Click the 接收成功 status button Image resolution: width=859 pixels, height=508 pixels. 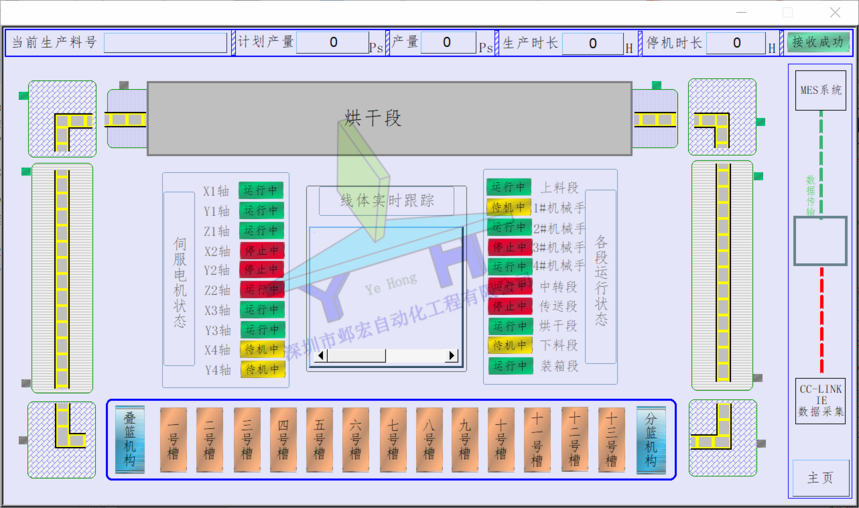coord(817,42)
